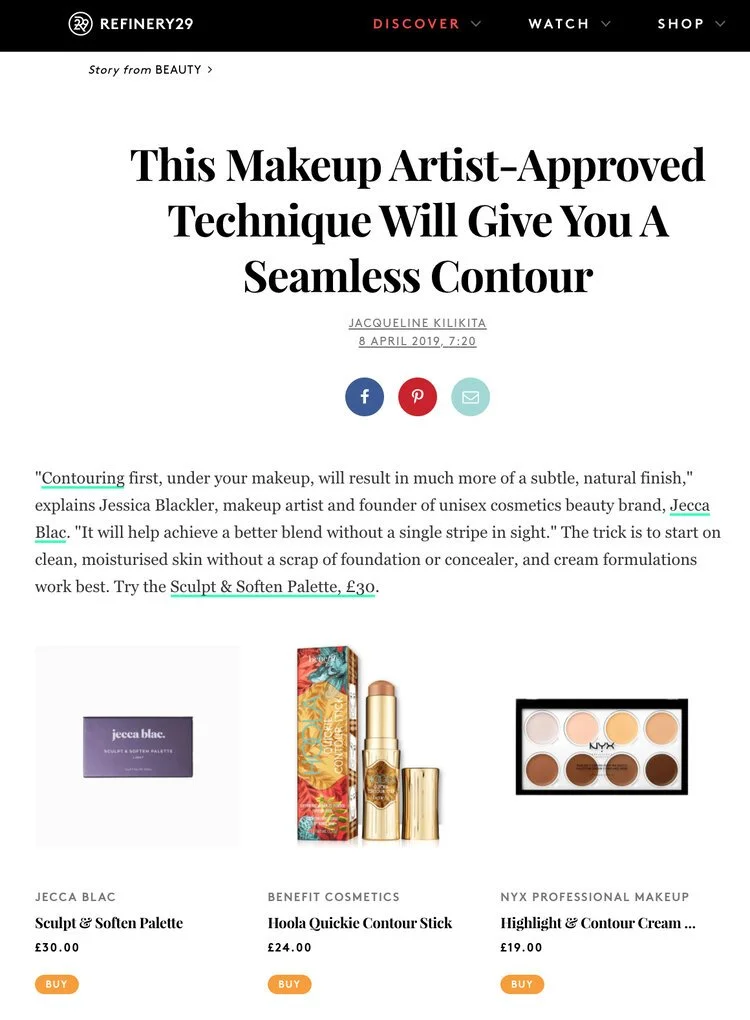Buy the Jecca Blac palette
Viewport: 750px width, 1020px height.
coord(57,984)
